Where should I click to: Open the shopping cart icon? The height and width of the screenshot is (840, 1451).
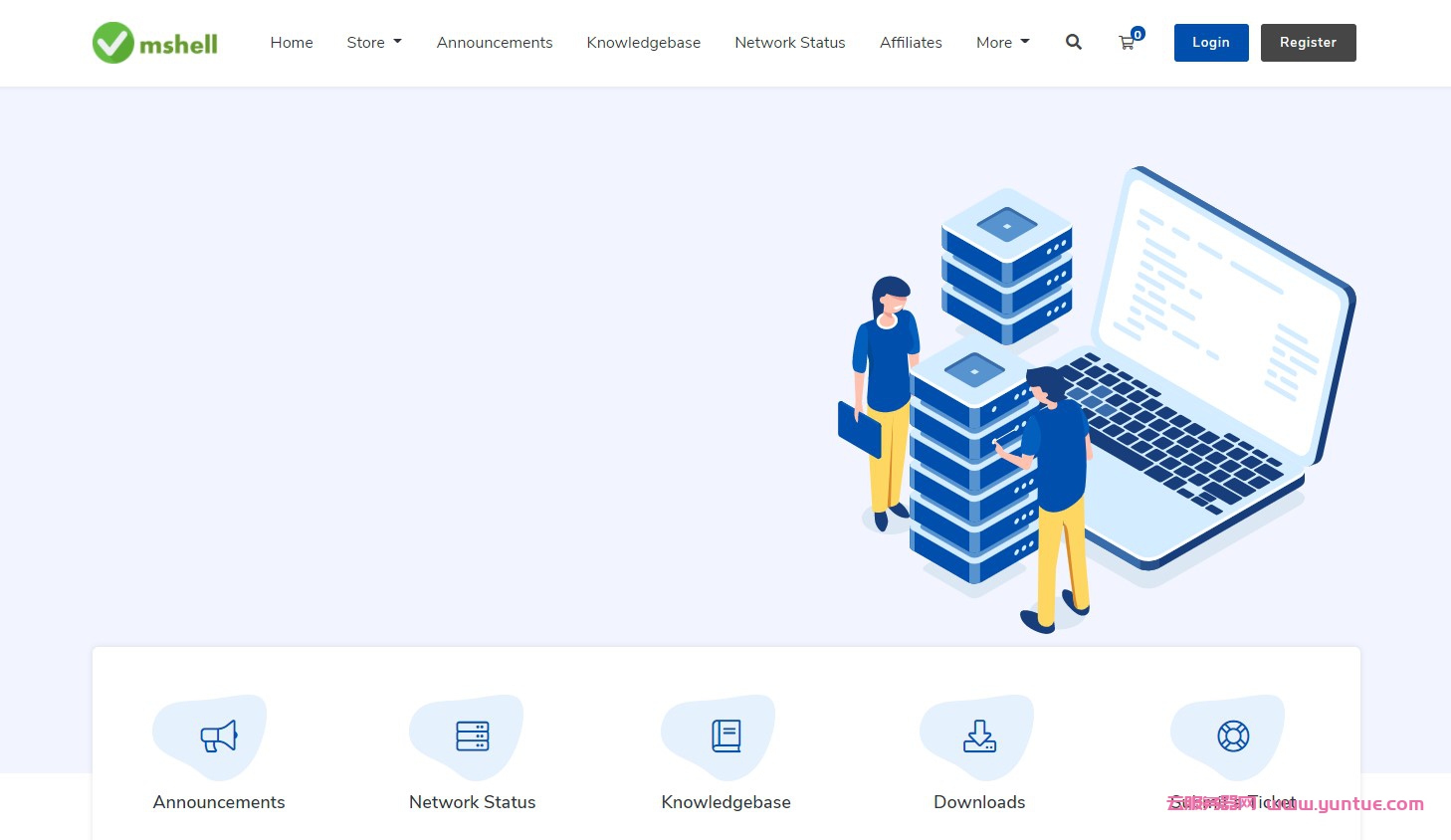coord(1127,43)
